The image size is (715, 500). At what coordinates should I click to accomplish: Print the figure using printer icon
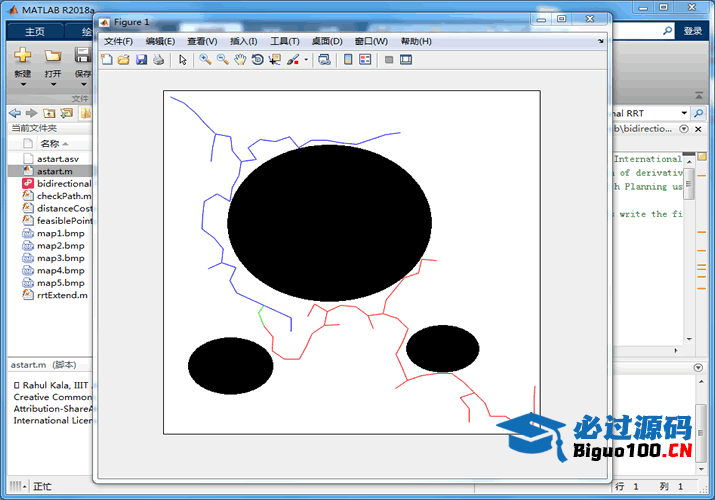(158, 60)
